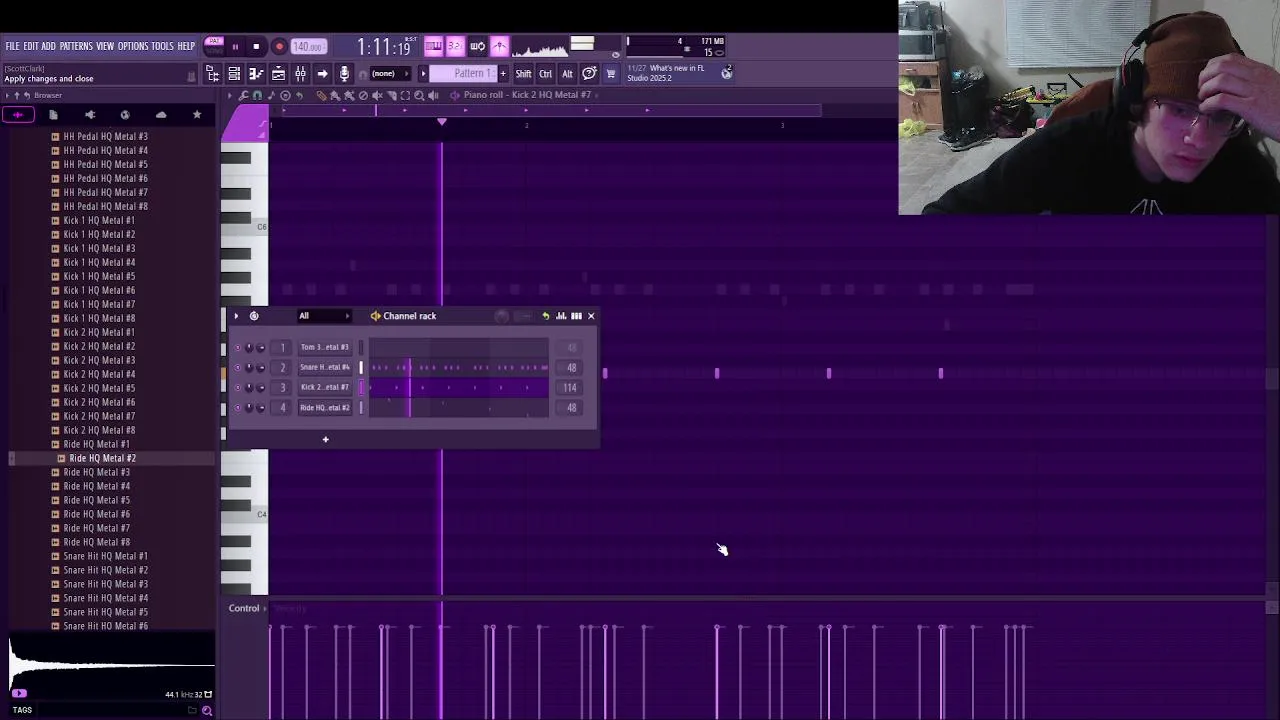Open the browser Plugins tab icon
Screen dimensions: 1280x720
point(89,115)
